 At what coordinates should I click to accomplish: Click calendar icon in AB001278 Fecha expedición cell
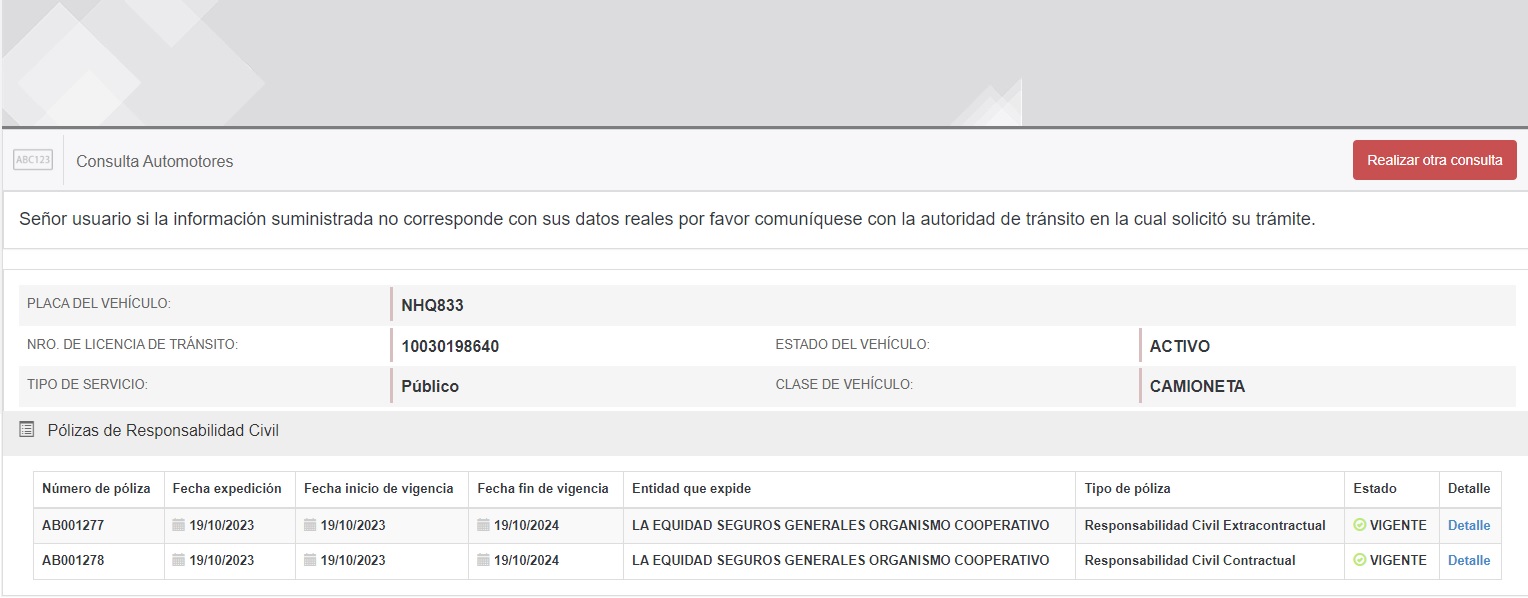coord(179,560)
